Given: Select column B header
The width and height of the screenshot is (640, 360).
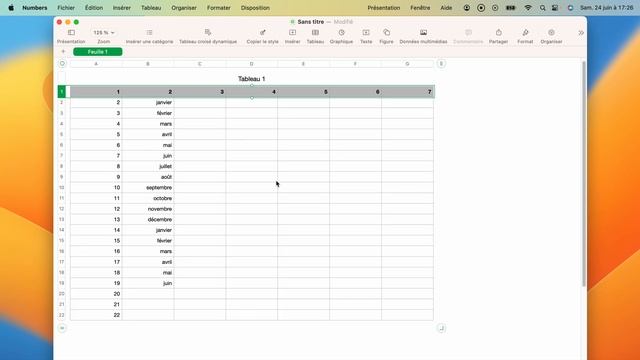Looking at the screenshot, I should pos(148,64).
